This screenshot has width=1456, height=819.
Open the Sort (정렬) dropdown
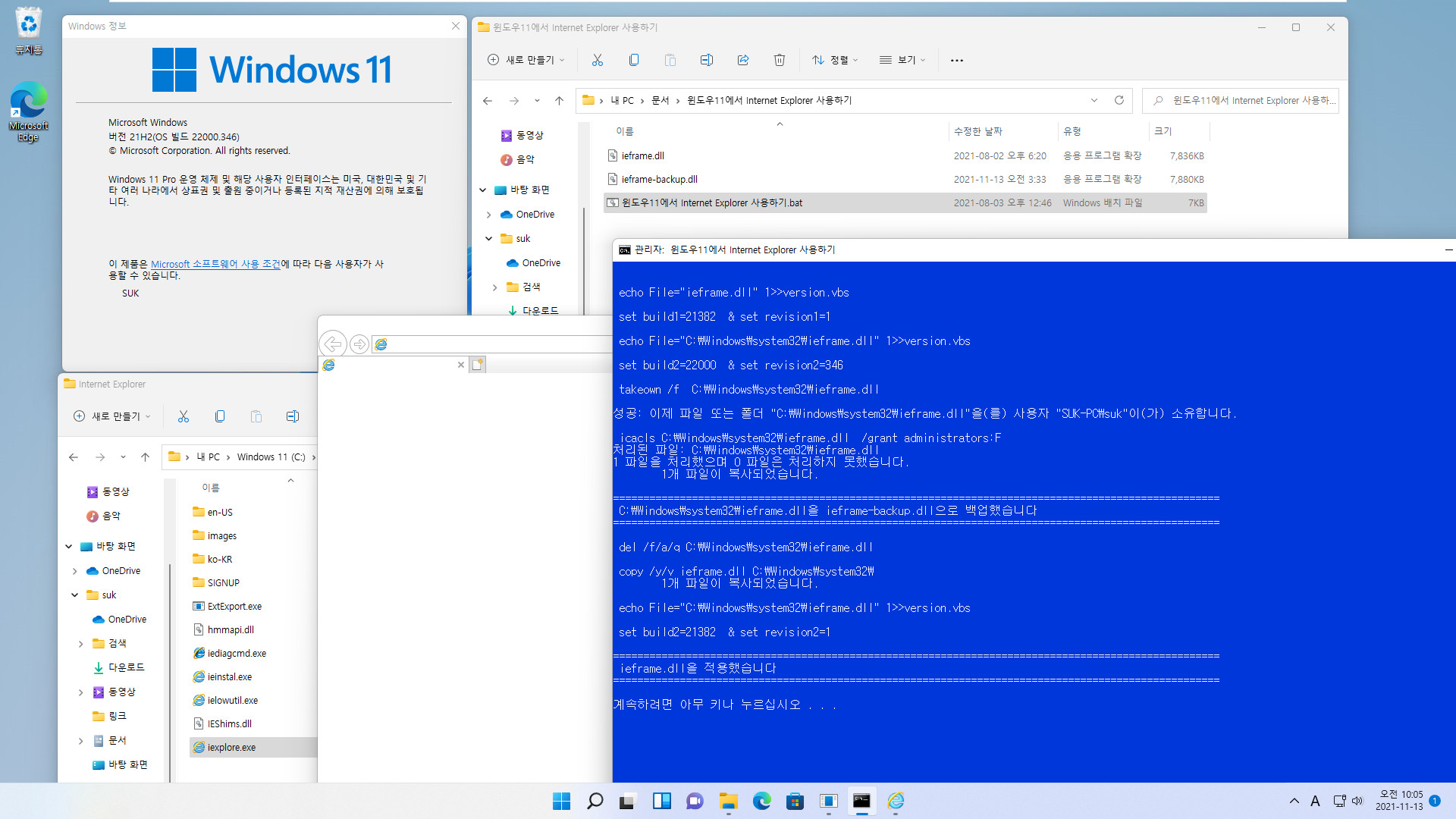pos(835,60)
